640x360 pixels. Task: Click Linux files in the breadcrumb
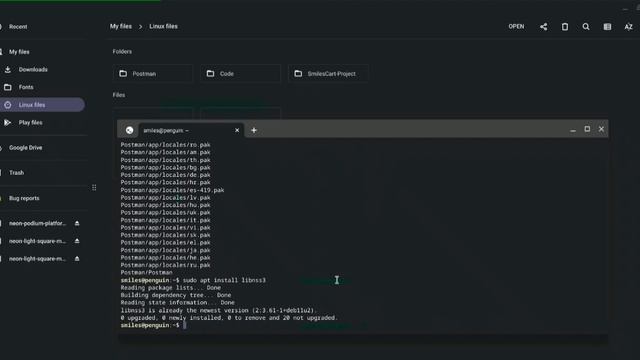coord(163,26)
